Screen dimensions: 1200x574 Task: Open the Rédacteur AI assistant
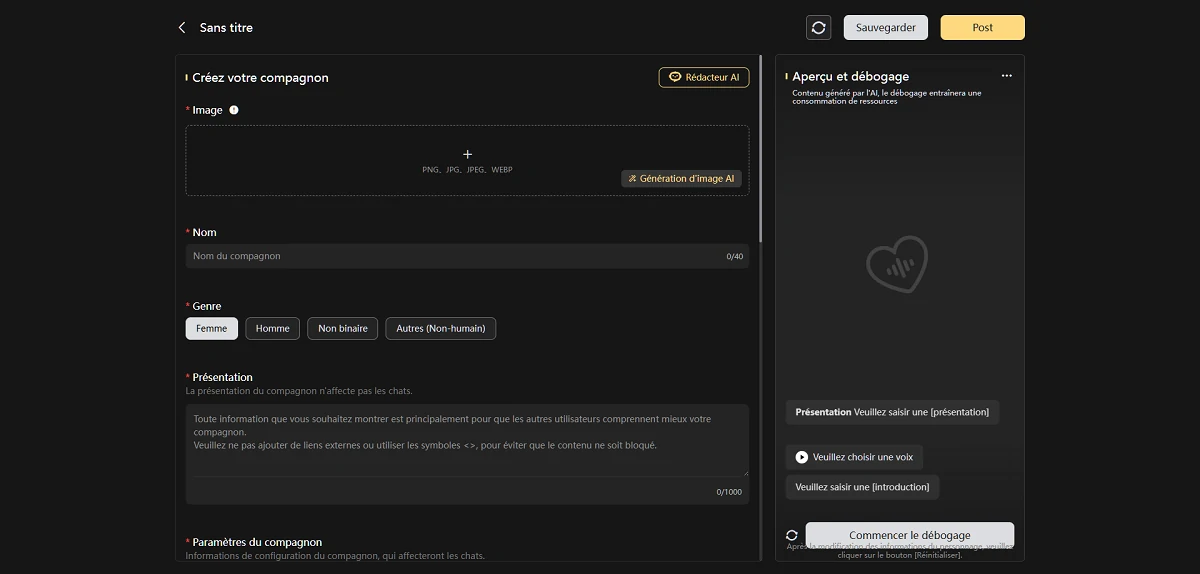coord(703,77)
